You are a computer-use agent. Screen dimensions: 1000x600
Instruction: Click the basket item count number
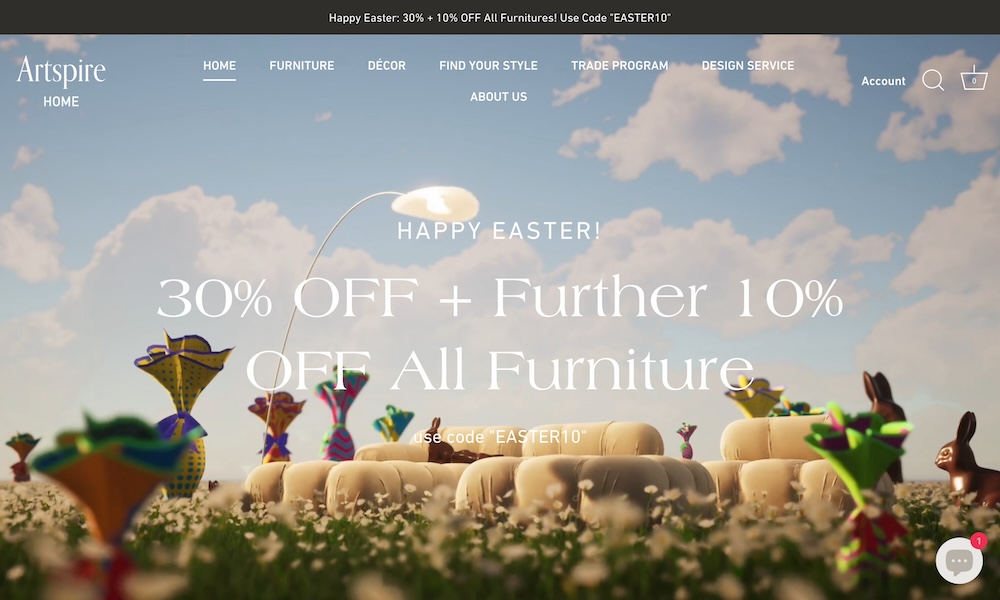pyautogui.click(x=974, y=81)
